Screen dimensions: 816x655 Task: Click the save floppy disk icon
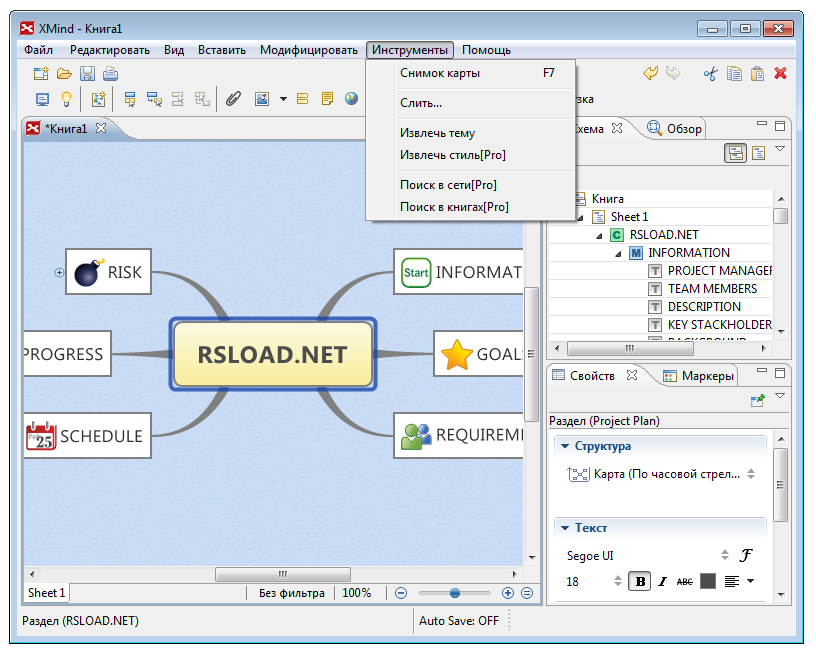(x=87, y=73)
